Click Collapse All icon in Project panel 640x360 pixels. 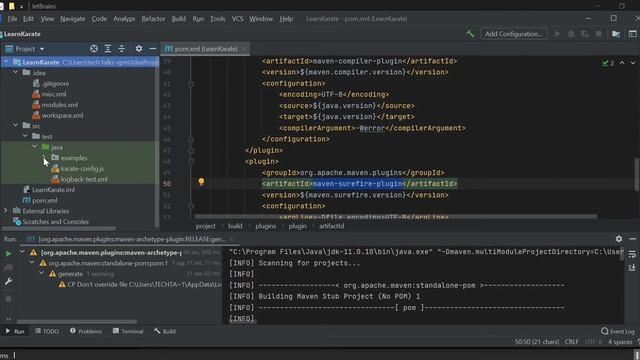[x=122, y=49]
